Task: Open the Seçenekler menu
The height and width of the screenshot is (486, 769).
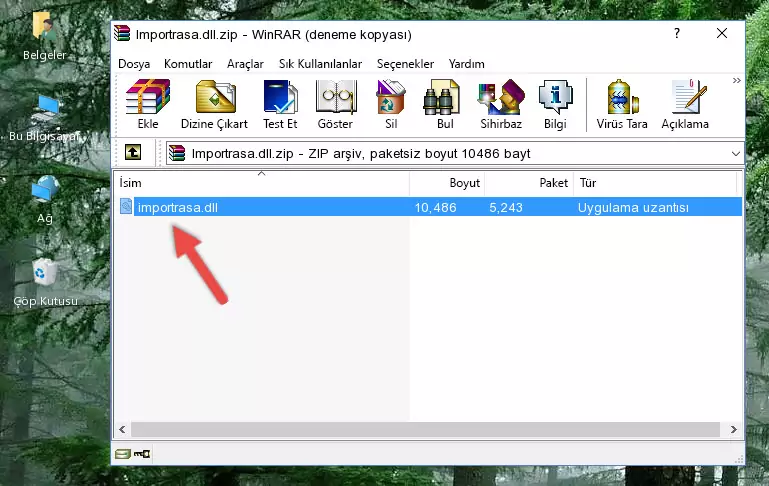Action: [x=405, y=64]
